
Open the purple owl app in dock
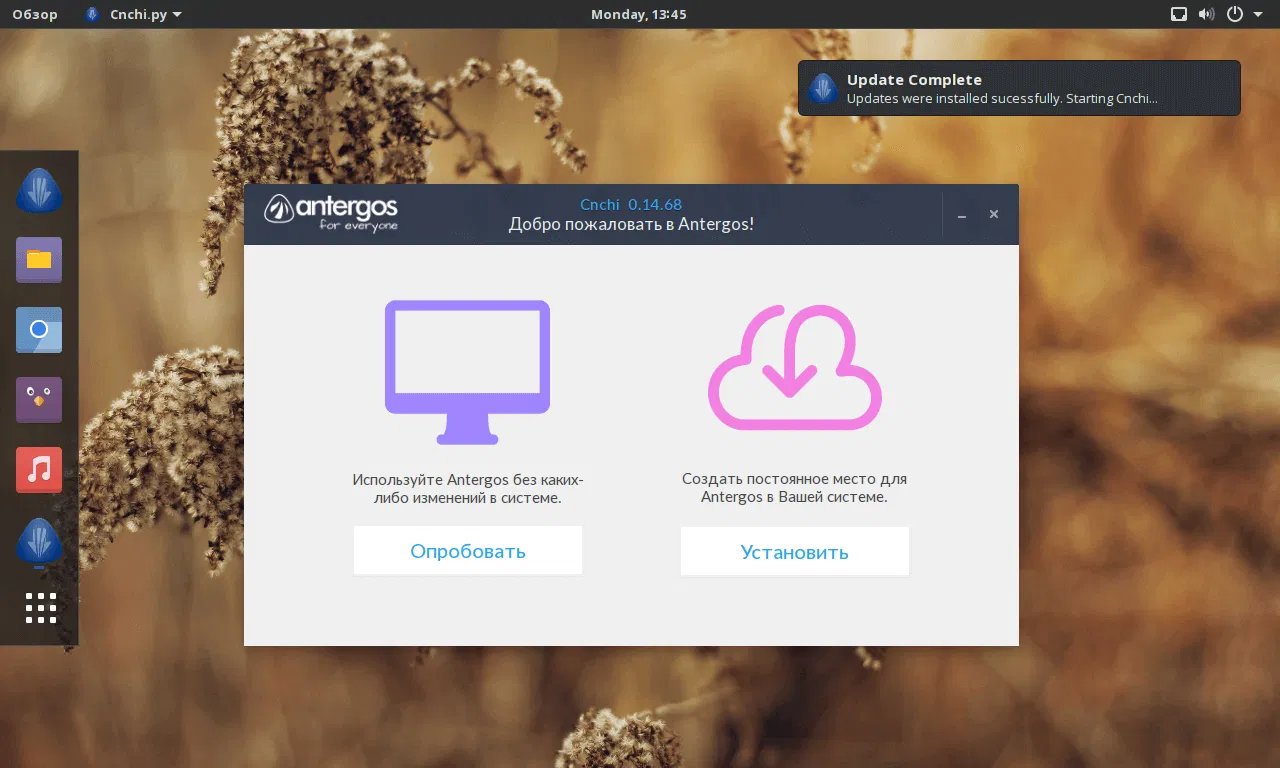click(39, 400)
